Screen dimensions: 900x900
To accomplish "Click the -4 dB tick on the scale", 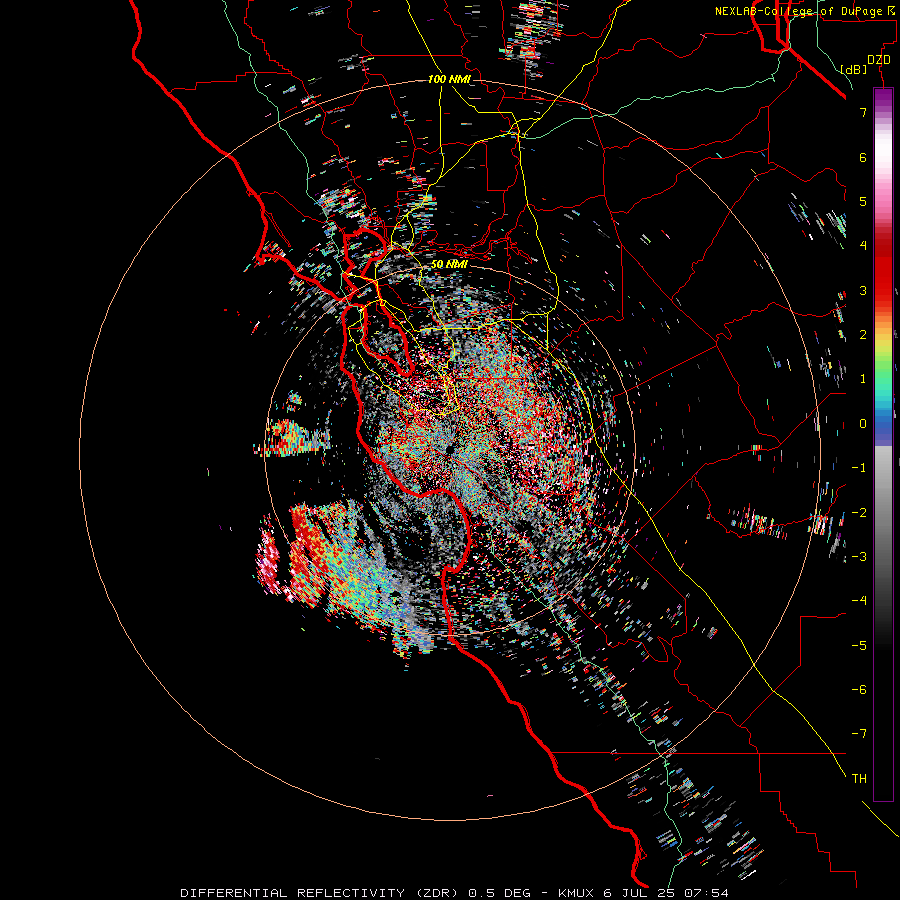I will [859, 601].
